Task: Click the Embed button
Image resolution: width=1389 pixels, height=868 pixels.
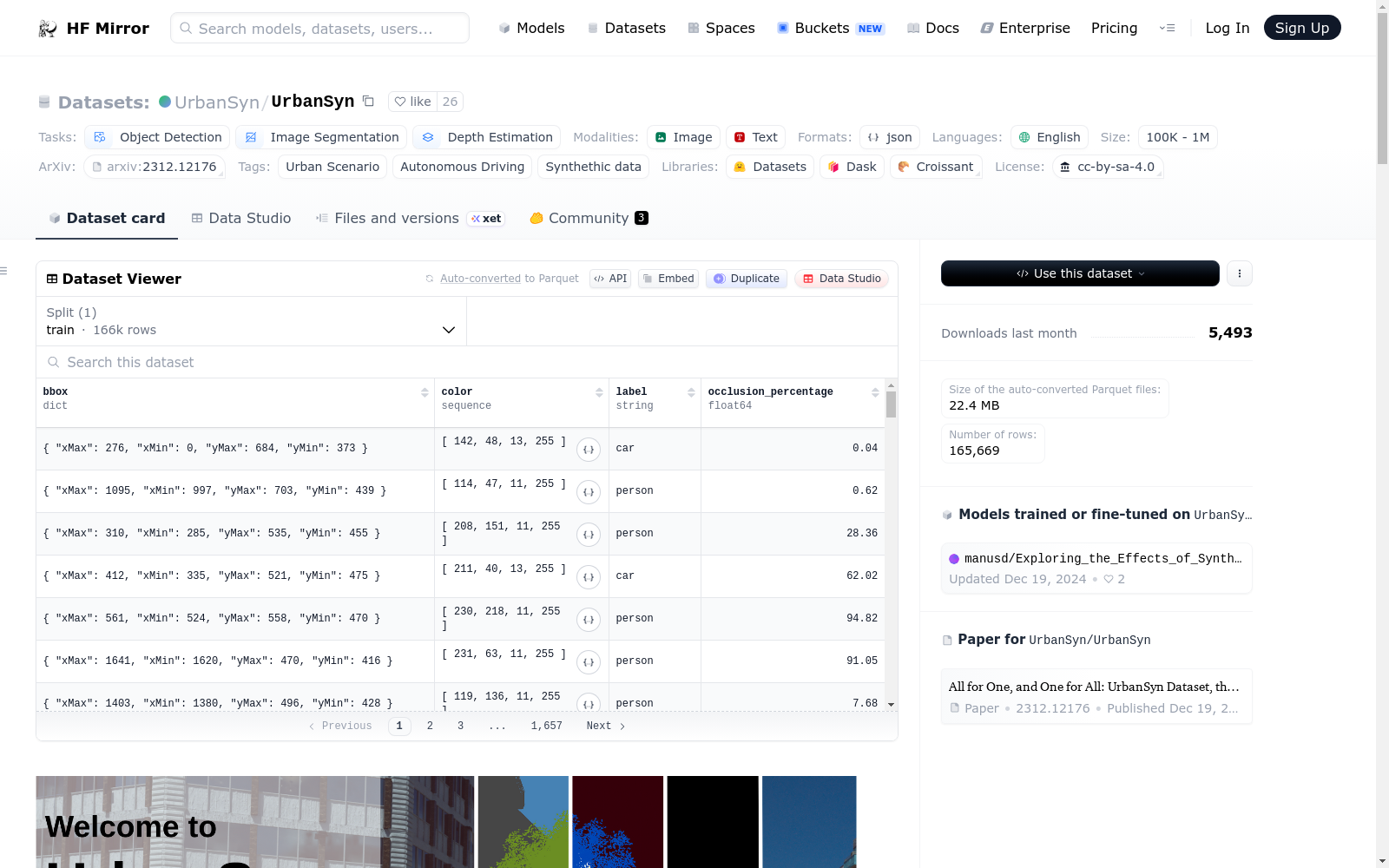Action: (x=668, y=279)
